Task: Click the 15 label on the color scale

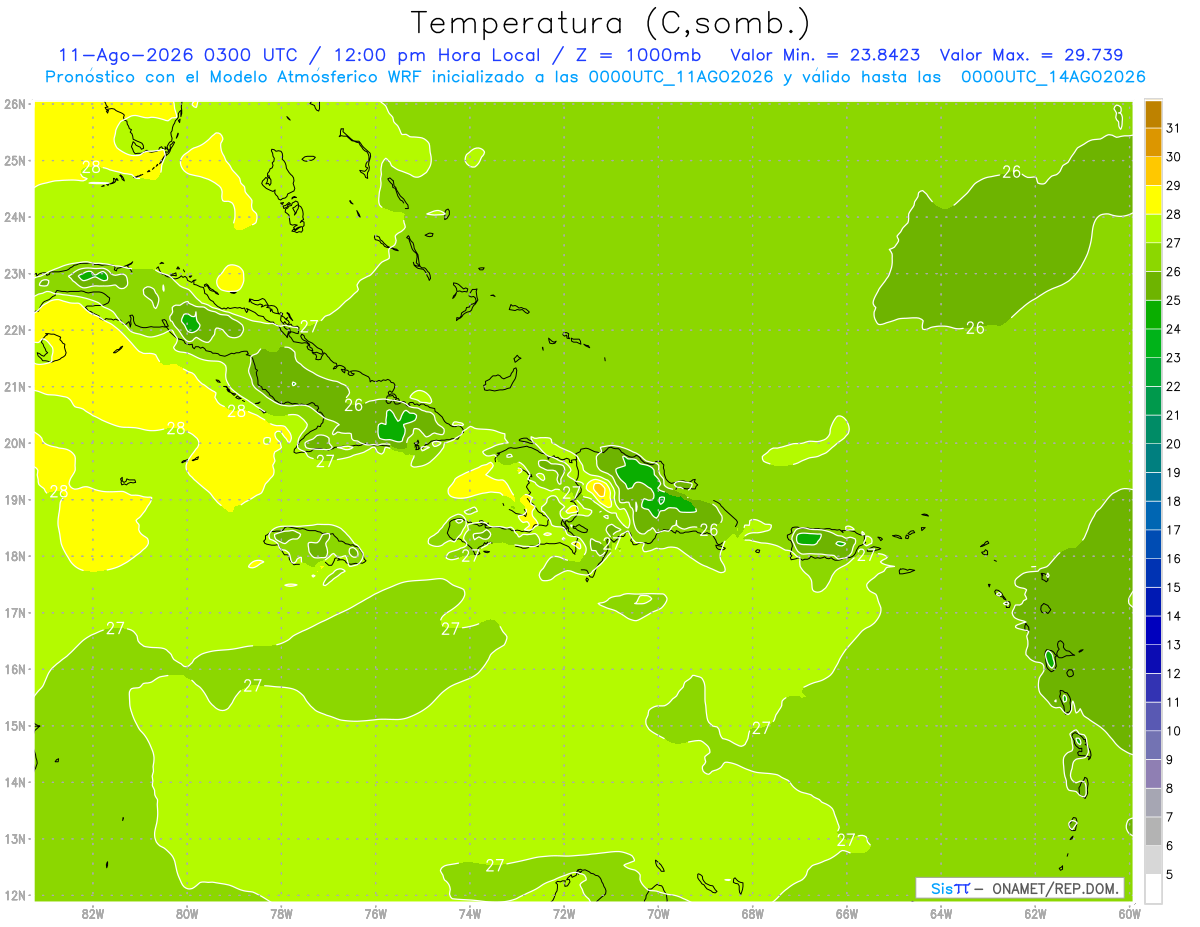Action: 1173,588
